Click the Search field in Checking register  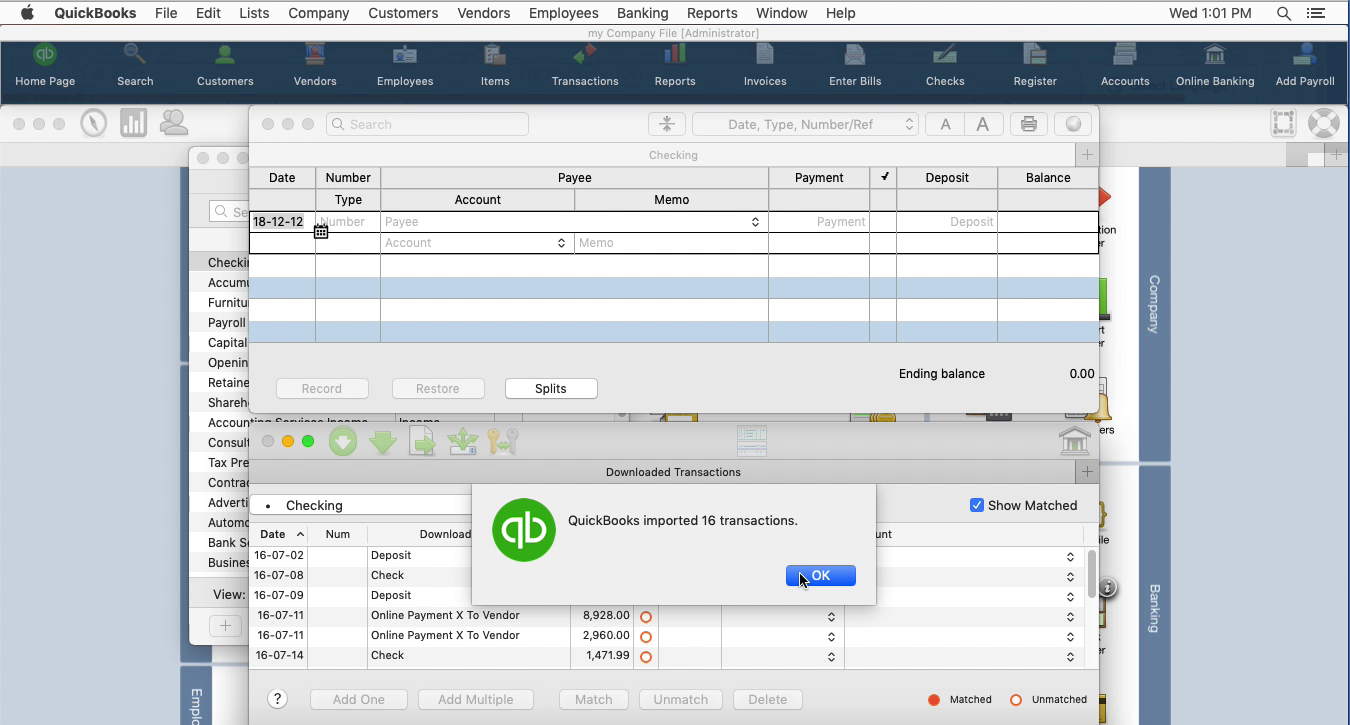point(427,124)
